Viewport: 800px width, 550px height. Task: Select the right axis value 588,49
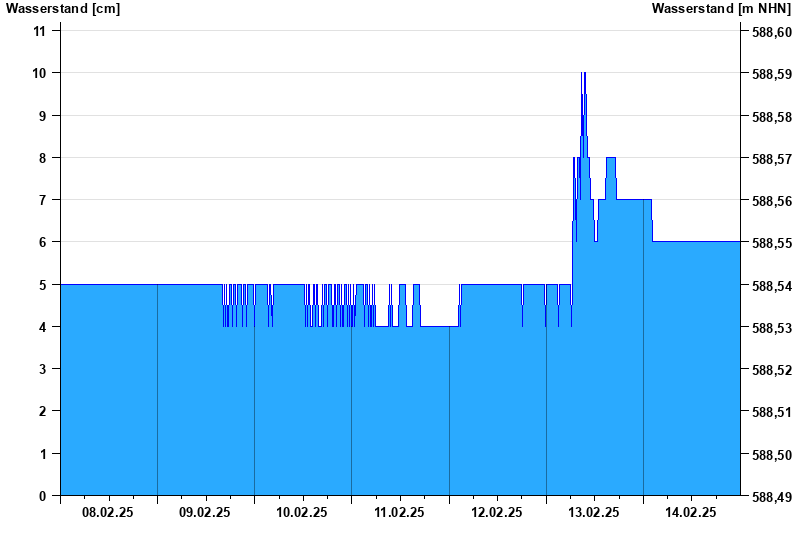pyautogui.click(x=771, y=497)
